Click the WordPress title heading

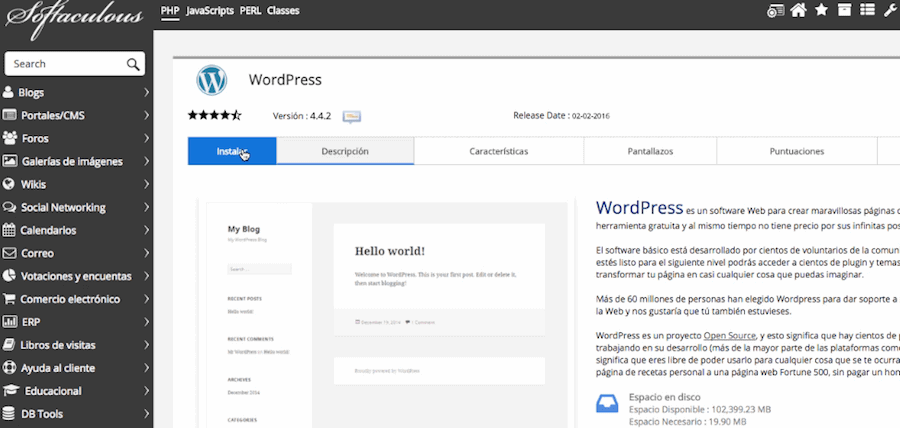pyautogui.click(x=285, y=80)
